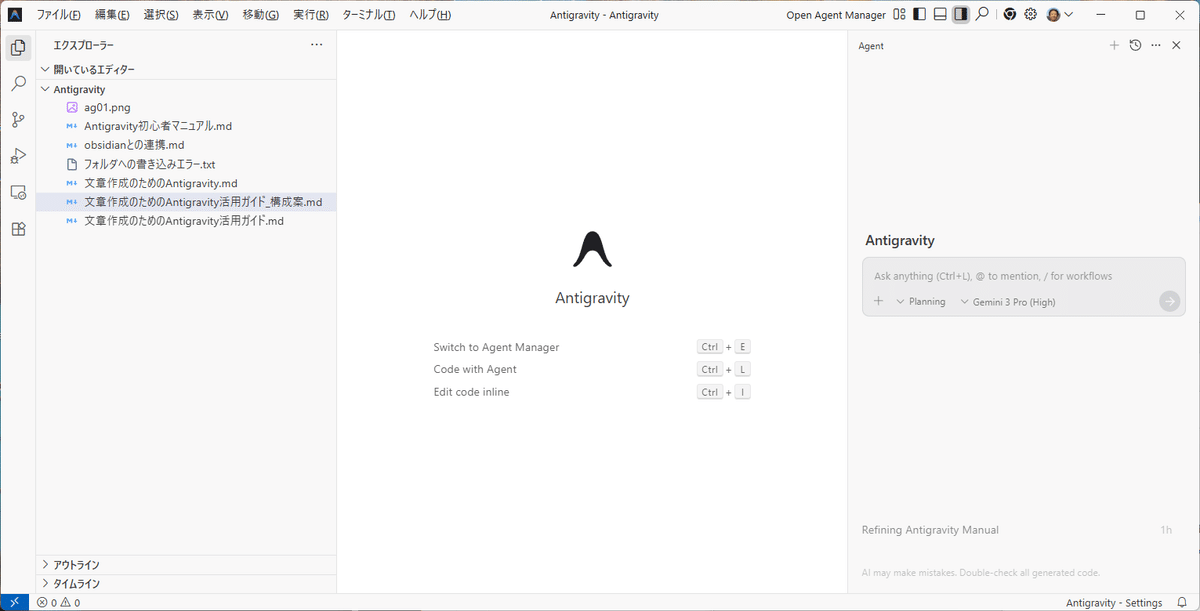Expand the タイムライン section
Screen dimensions: 1200x611
(186, 583)
